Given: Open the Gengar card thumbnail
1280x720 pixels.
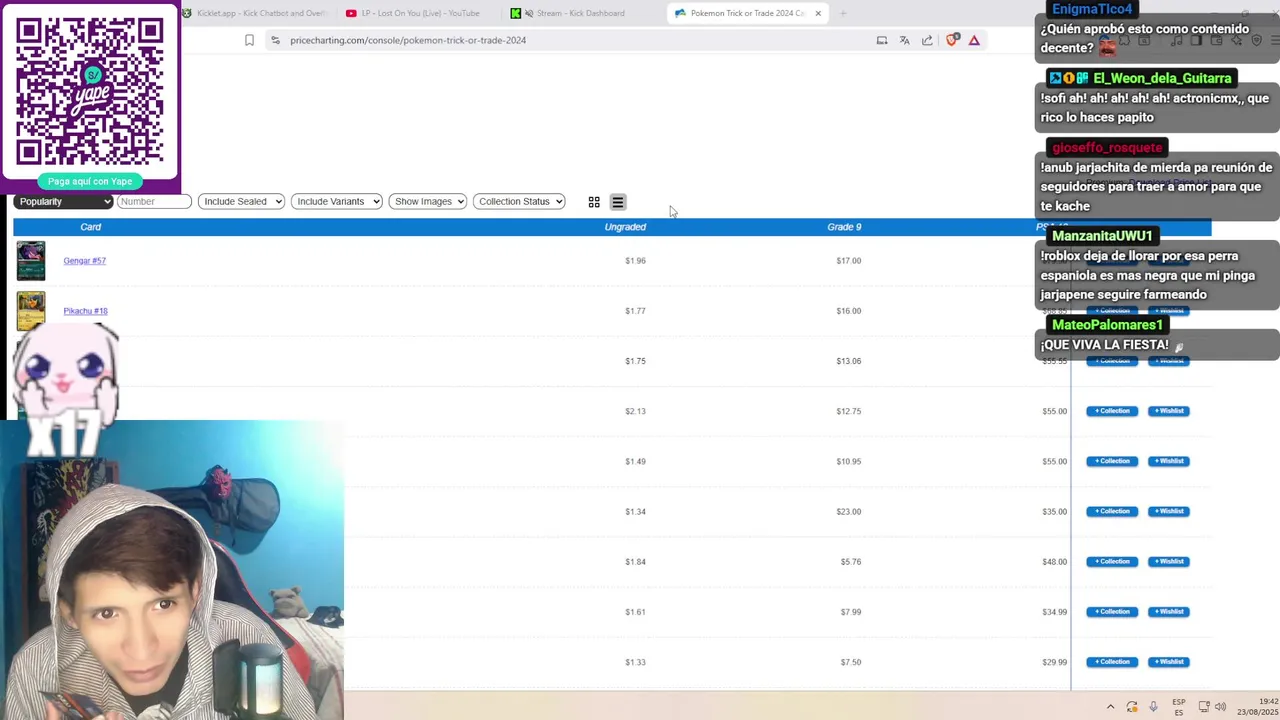Looking at the screenshot, I should 31,261.
